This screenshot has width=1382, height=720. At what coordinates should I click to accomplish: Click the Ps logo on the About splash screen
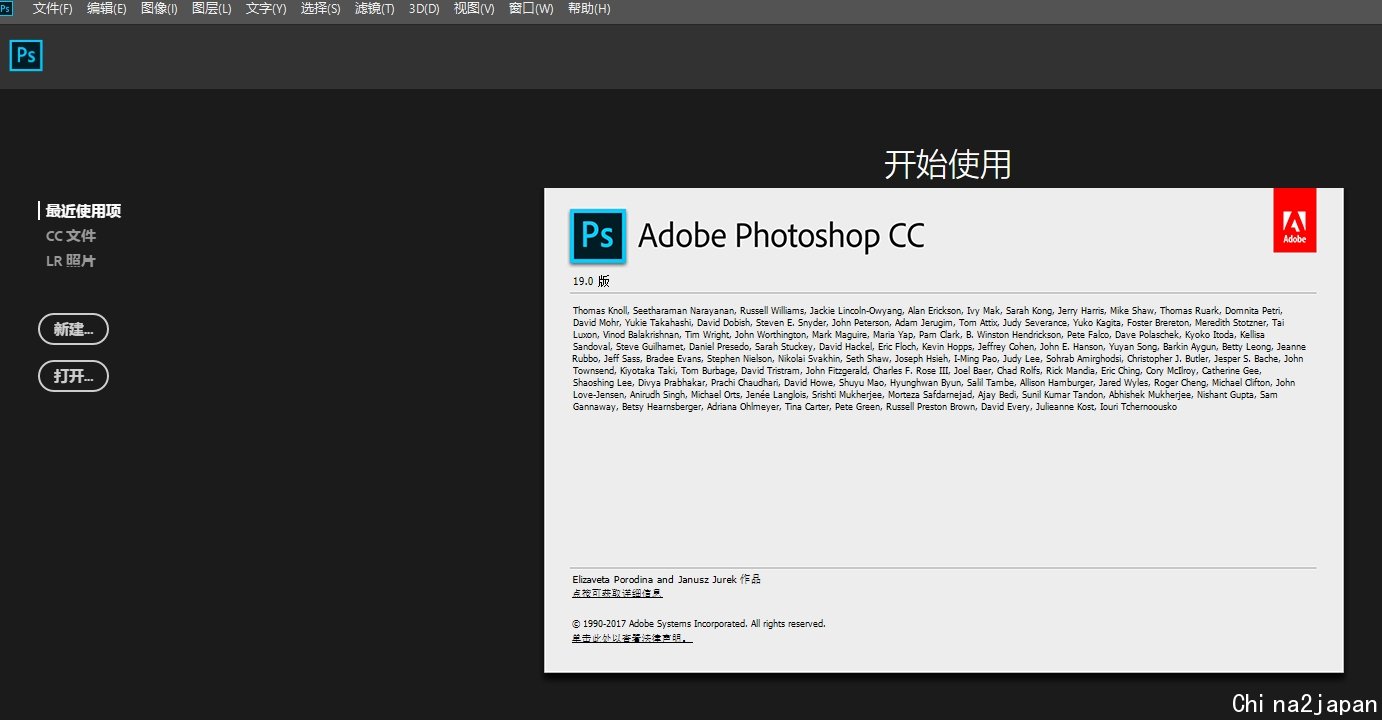click(x=597, y=236)
